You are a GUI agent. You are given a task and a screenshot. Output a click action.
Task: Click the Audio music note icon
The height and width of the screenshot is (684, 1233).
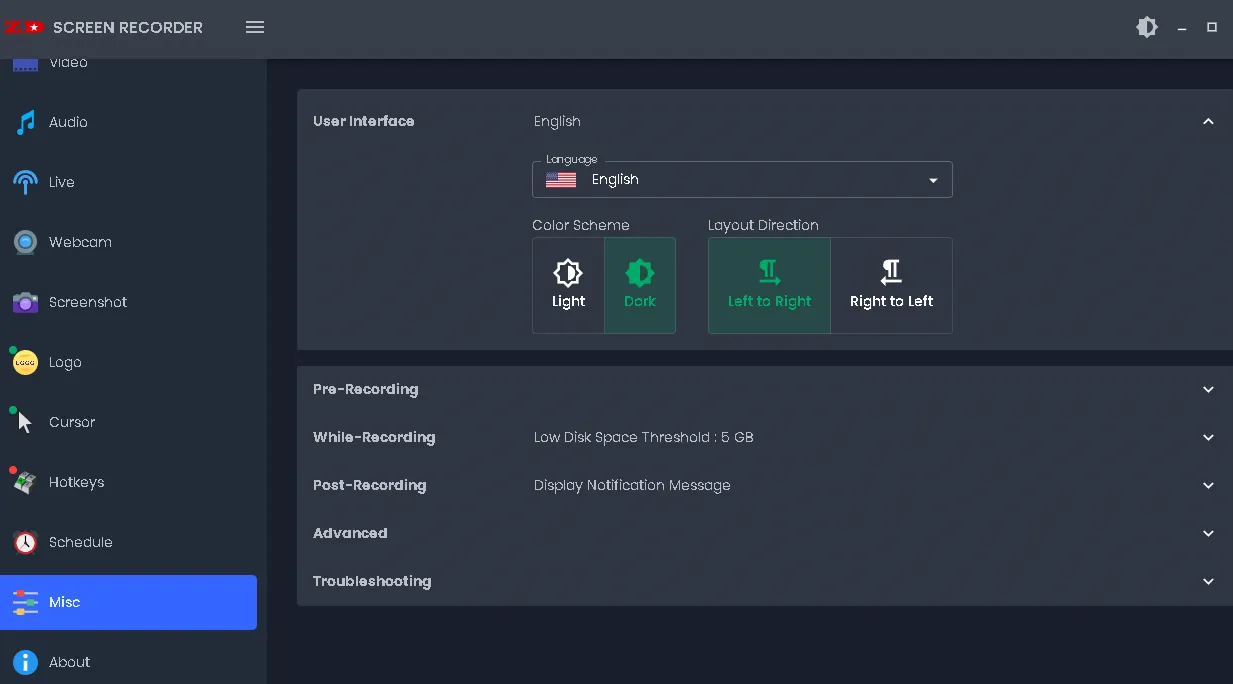point(26,122)
